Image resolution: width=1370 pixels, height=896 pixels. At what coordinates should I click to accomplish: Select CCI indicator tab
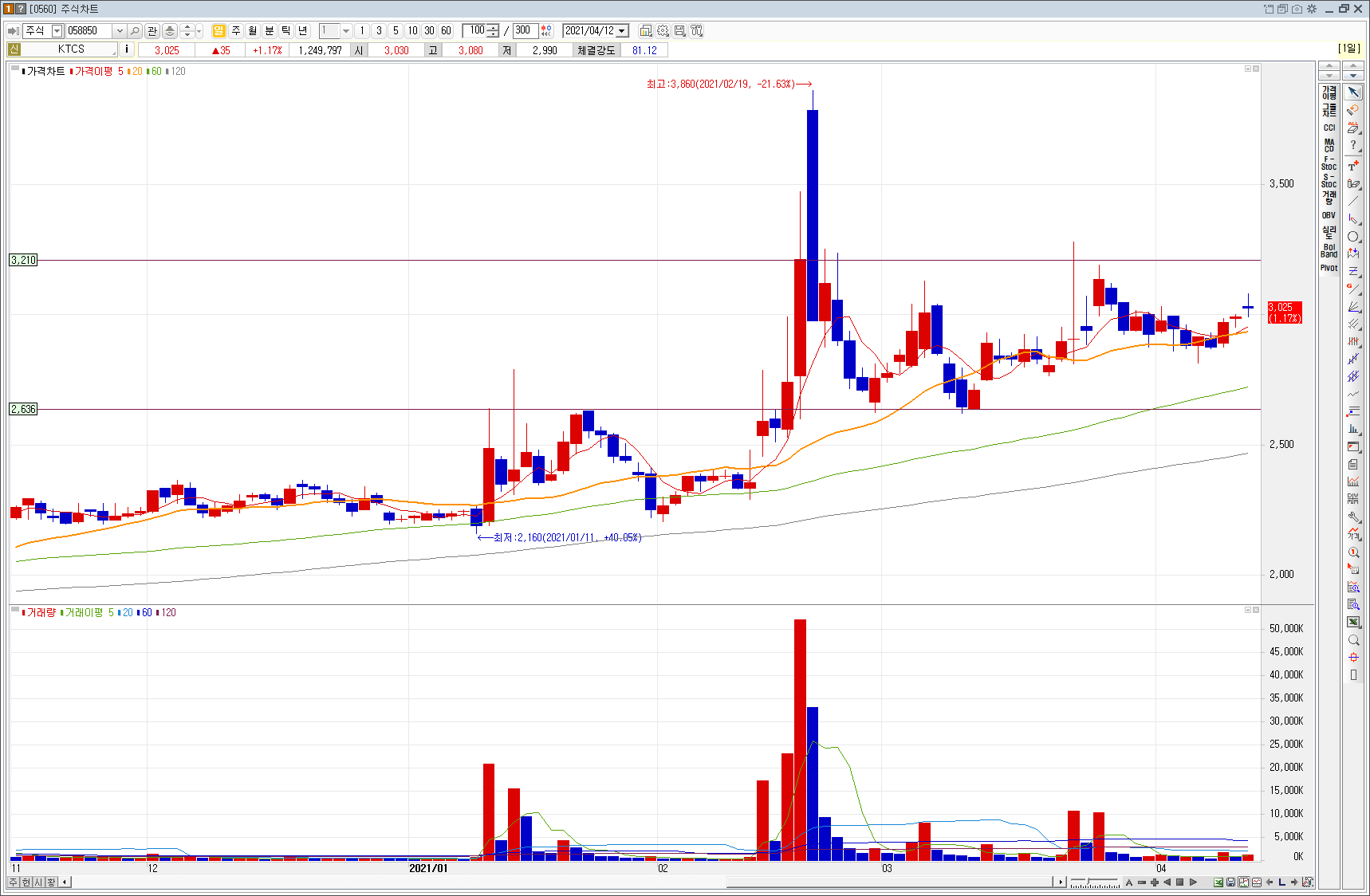click(1329, 128)
